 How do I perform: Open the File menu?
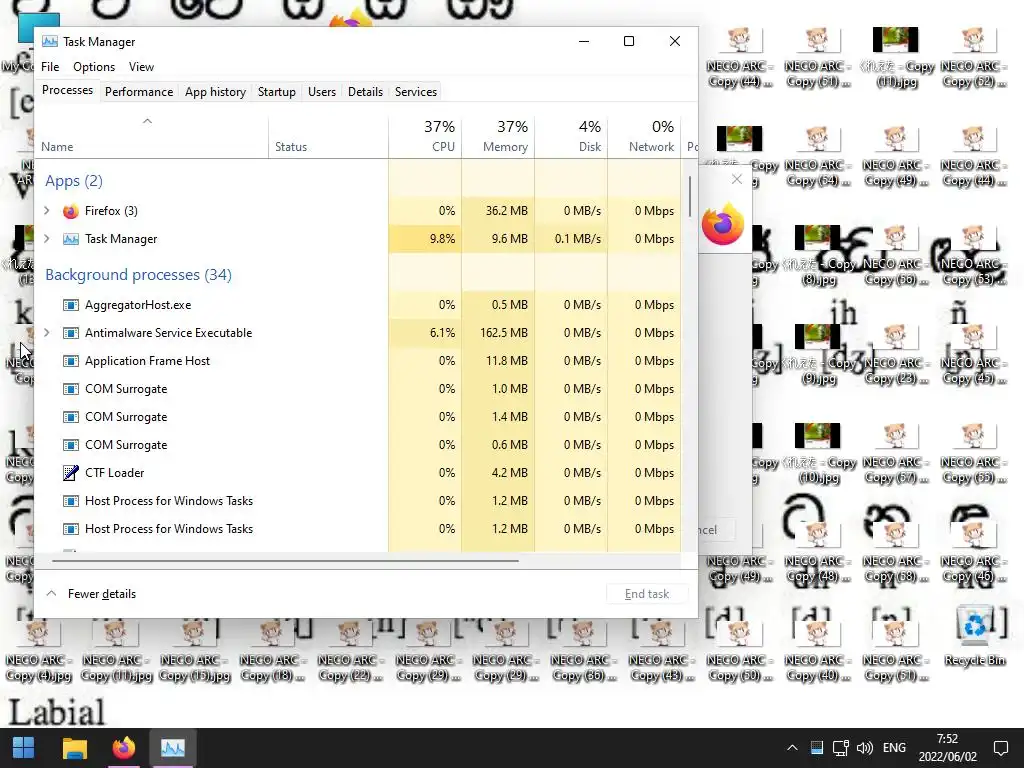(x=50, y=67)
